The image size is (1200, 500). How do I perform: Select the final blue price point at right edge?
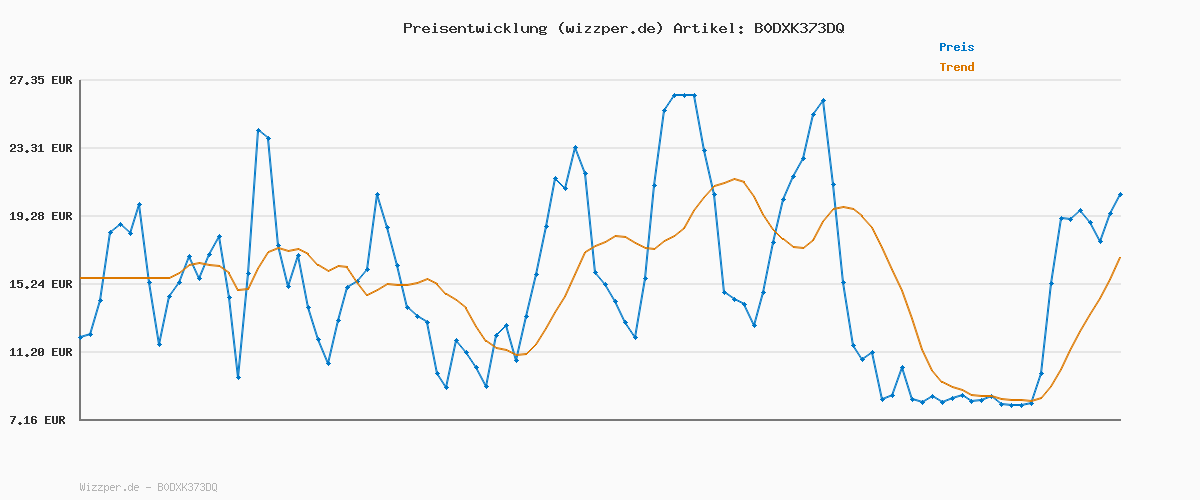(x=1120, y=194)
